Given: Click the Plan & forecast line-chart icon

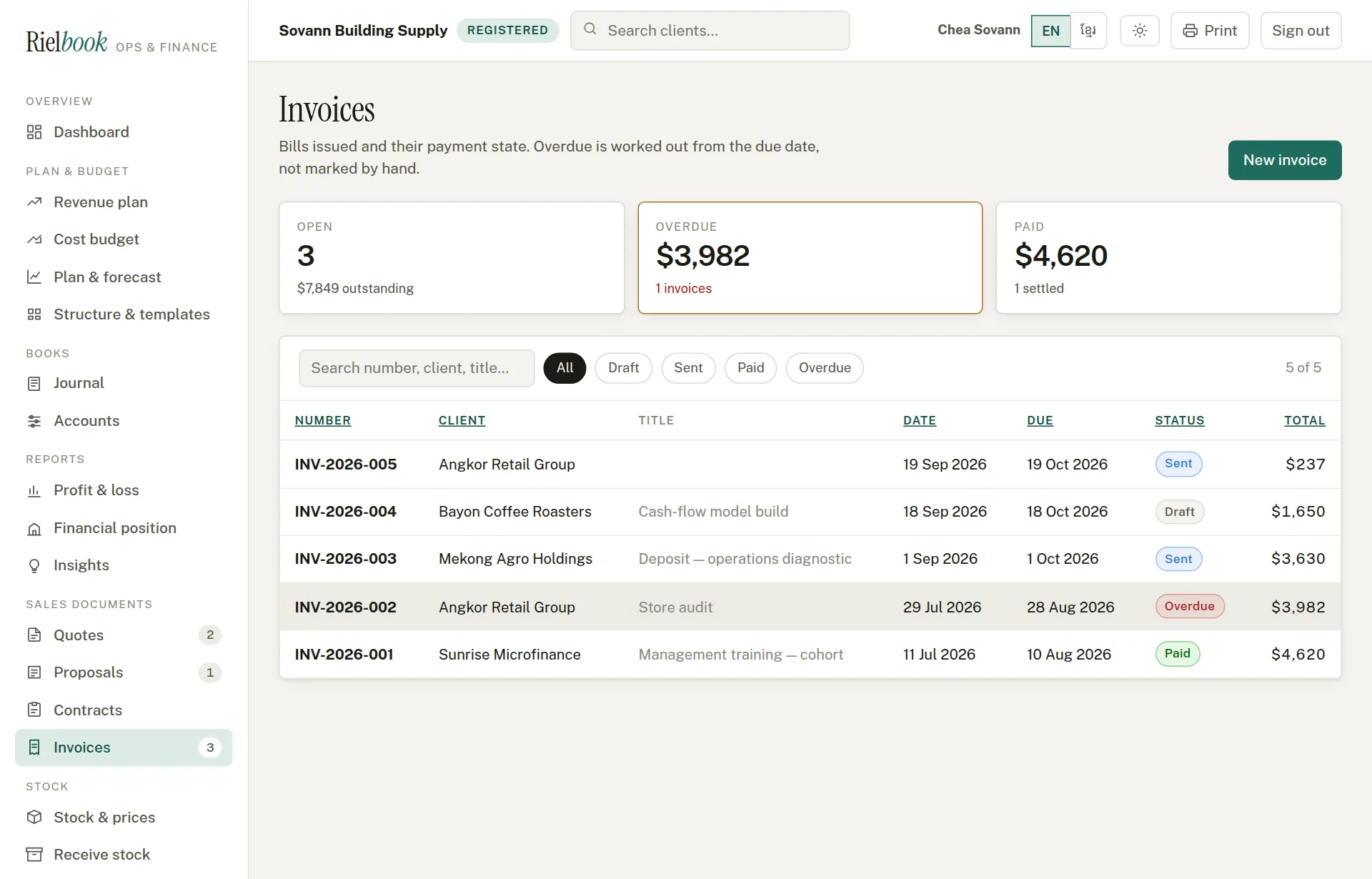Looking at the screenshot, I should click(34, 277).
